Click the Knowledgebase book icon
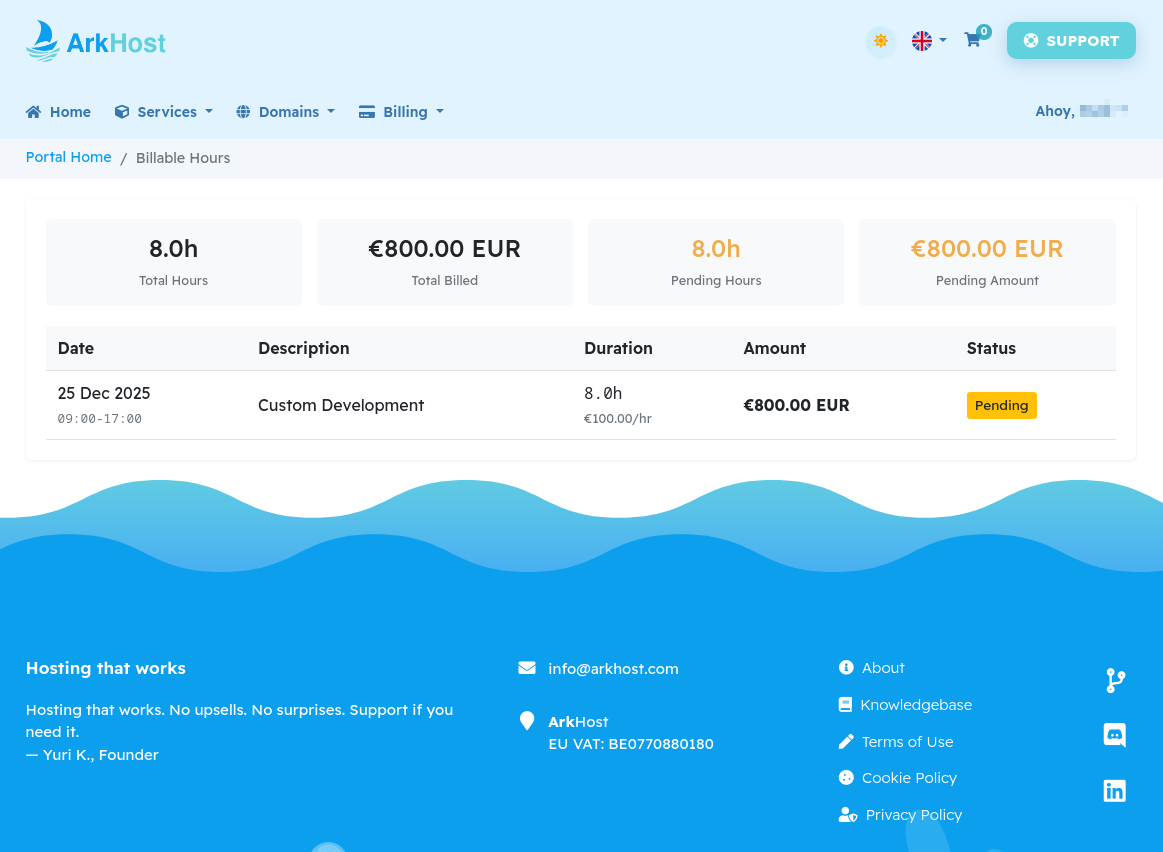Image resolution: width=1163 pixels, height=852 pixels. [x=846, y=705]
